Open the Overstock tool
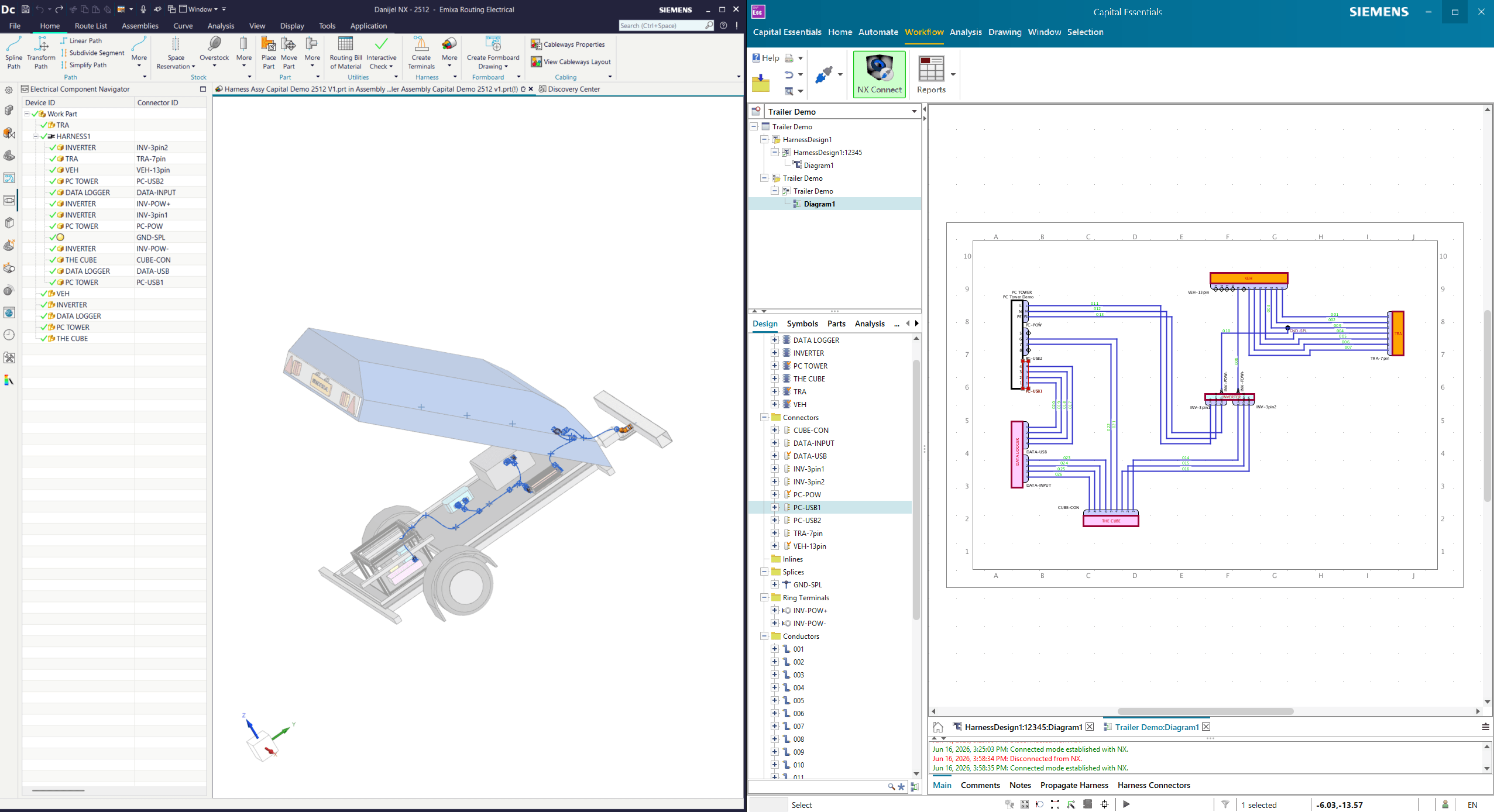The height and width of the screenshot is (812, 1494). point(214,51)
